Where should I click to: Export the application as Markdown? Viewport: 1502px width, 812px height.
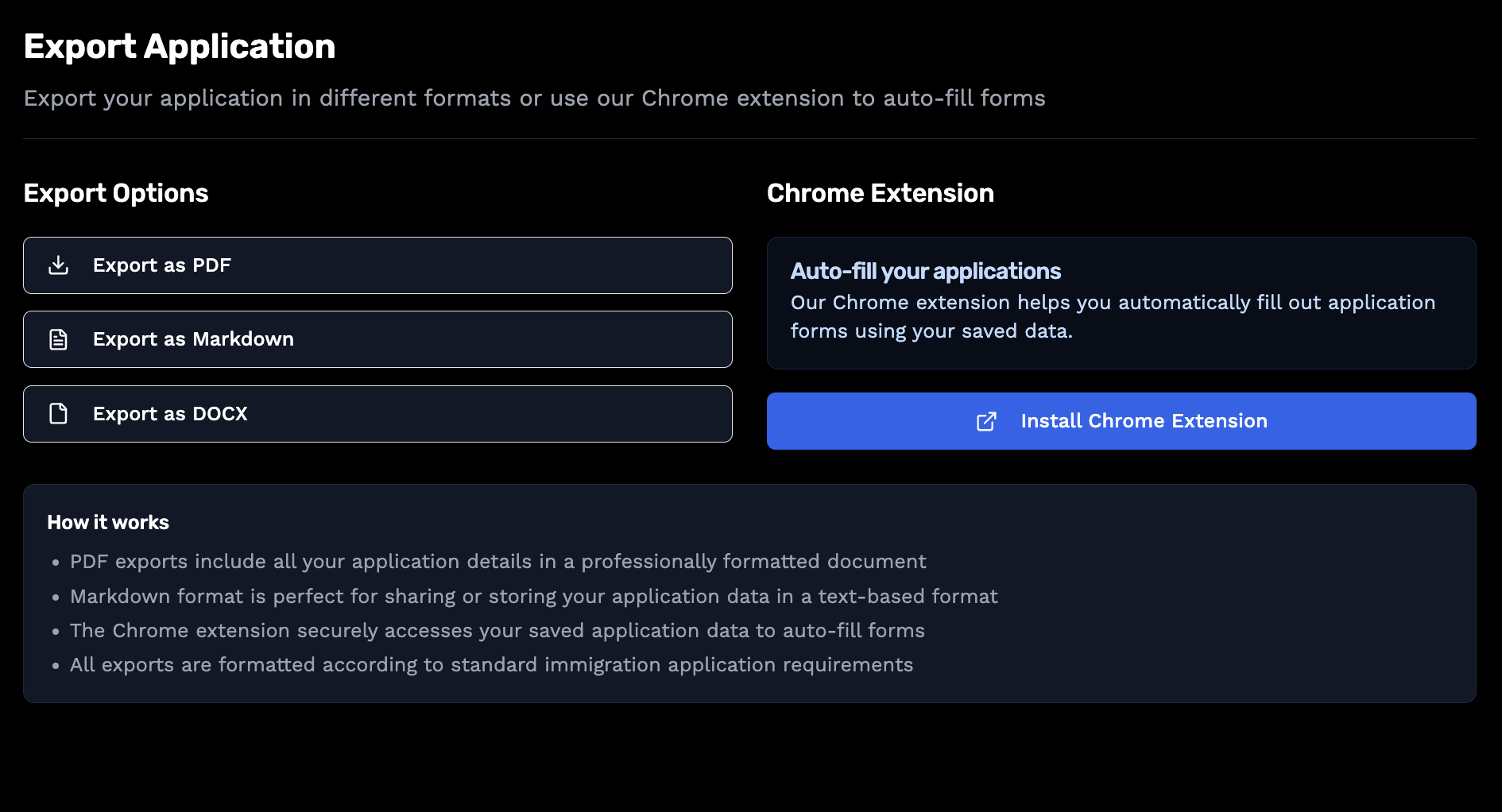pyautogui.click(x=377, y=339)
